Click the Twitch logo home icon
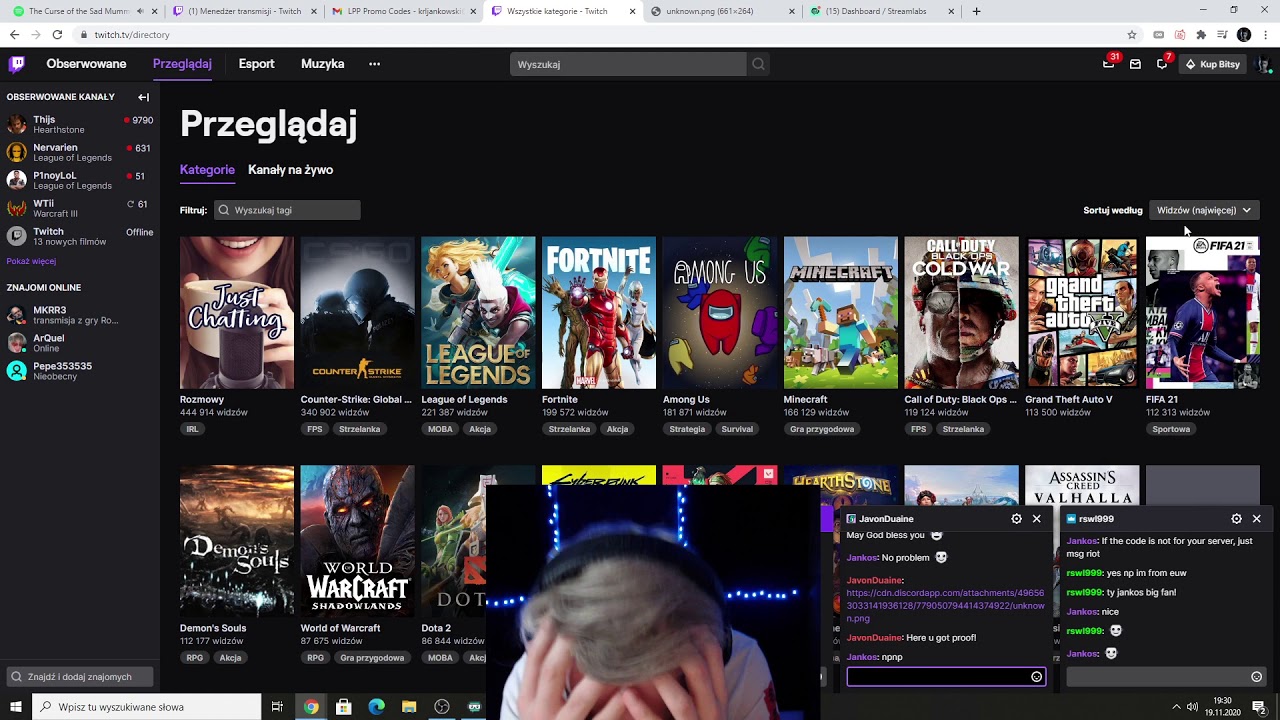This screenshot has height=720, width=1280. click(x=17, y=64)
